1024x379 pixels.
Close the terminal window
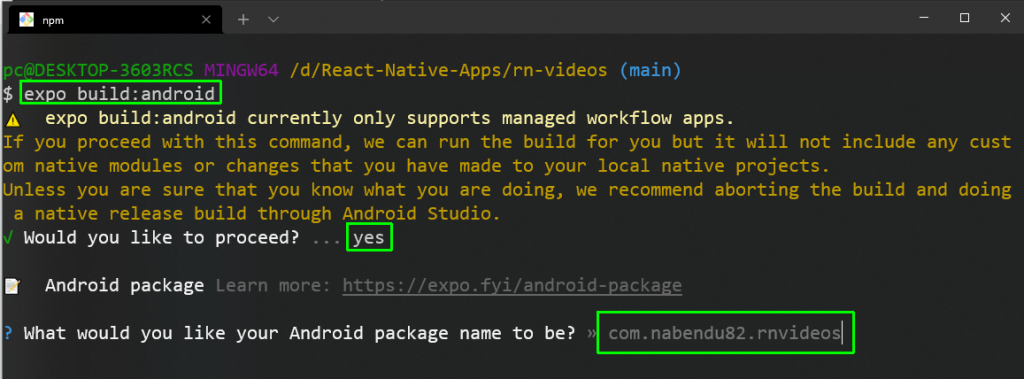(x=1005, y=18)
